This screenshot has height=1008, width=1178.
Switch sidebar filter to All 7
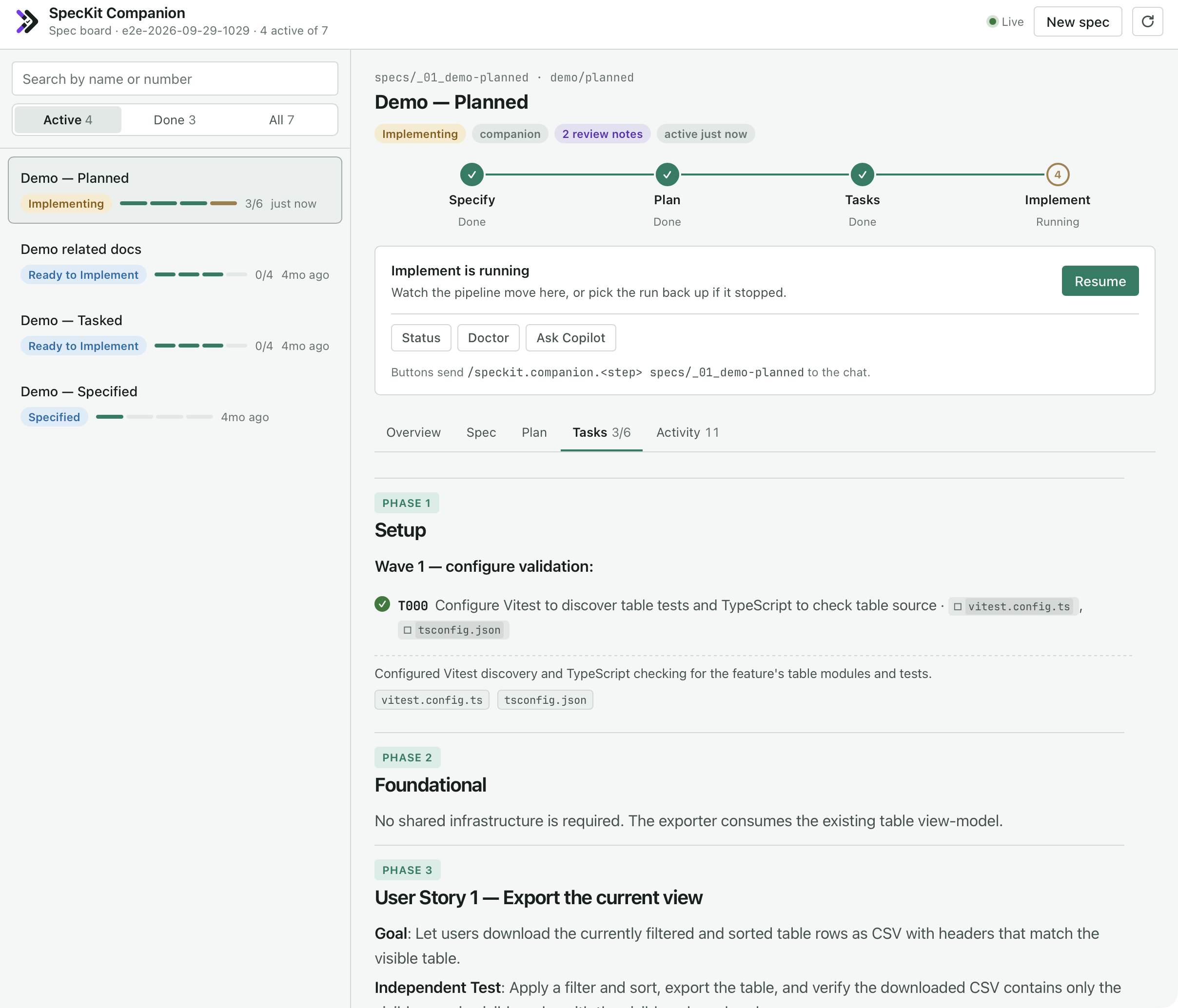281,120
